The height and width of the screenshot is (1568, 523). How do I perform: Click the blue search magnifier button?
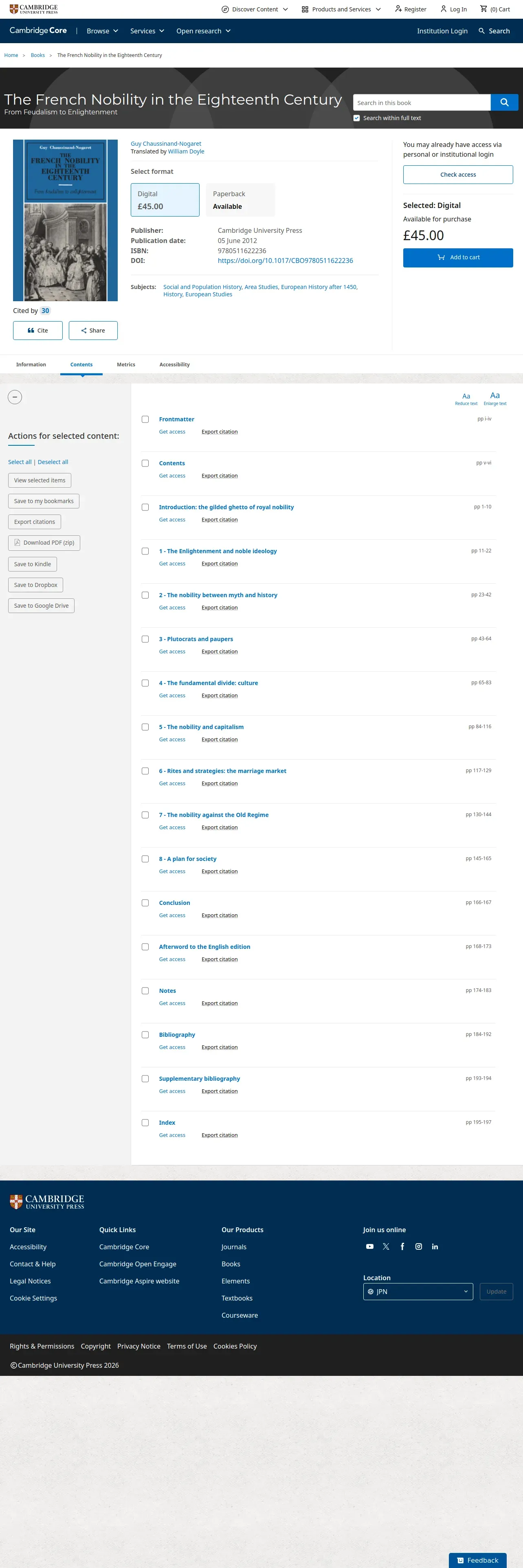(504, 102)
